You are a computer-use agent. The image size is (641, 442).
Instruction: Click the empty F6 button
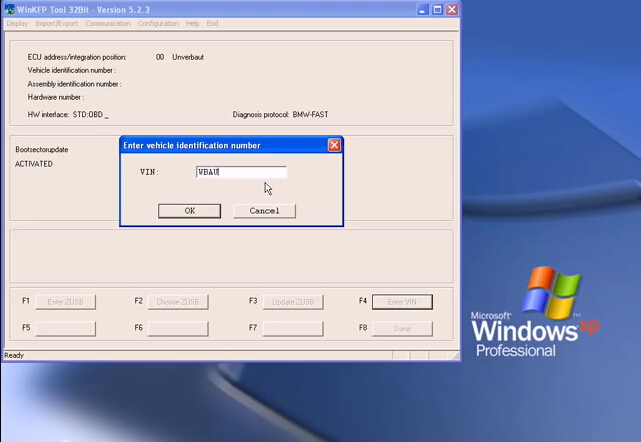tap(178, 329)
